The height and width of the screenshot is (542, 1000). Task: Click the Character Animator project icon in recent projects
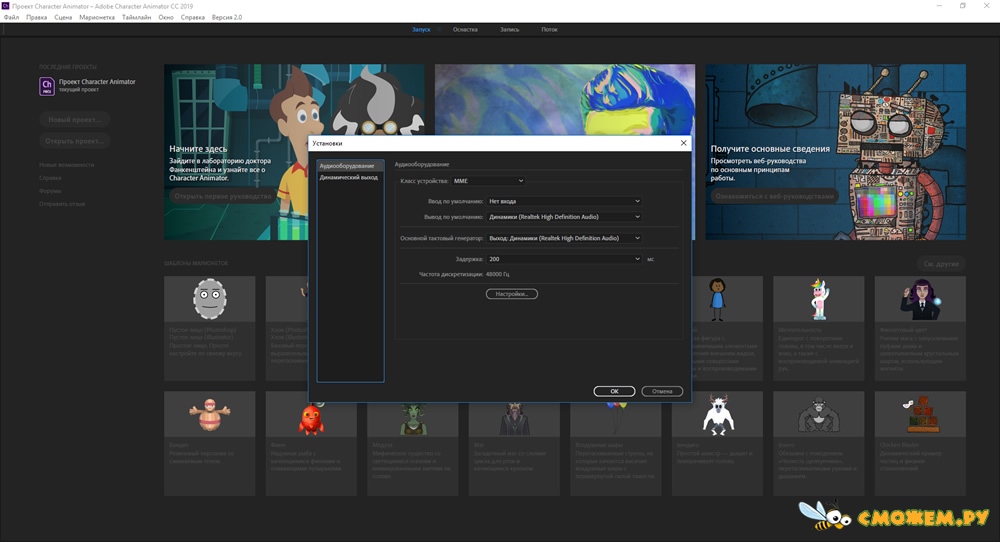click(x=47, y=86)
